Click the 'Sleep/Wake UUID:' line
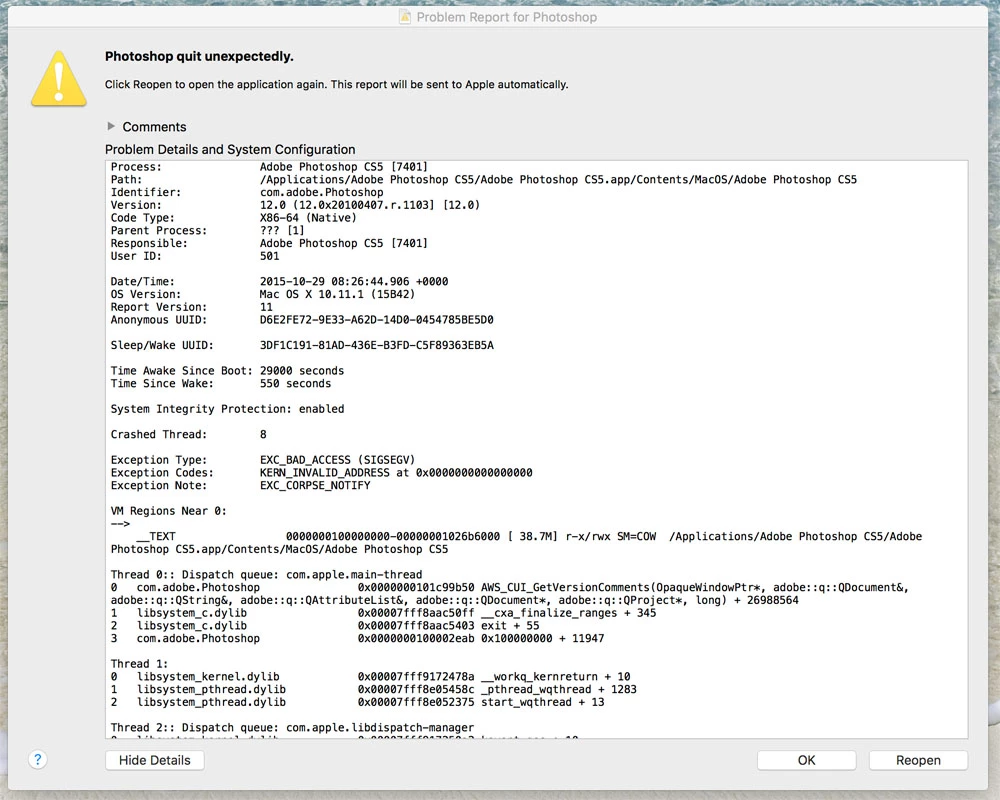The width and height of the screenshot is (1000, 800). coord(302,346)
